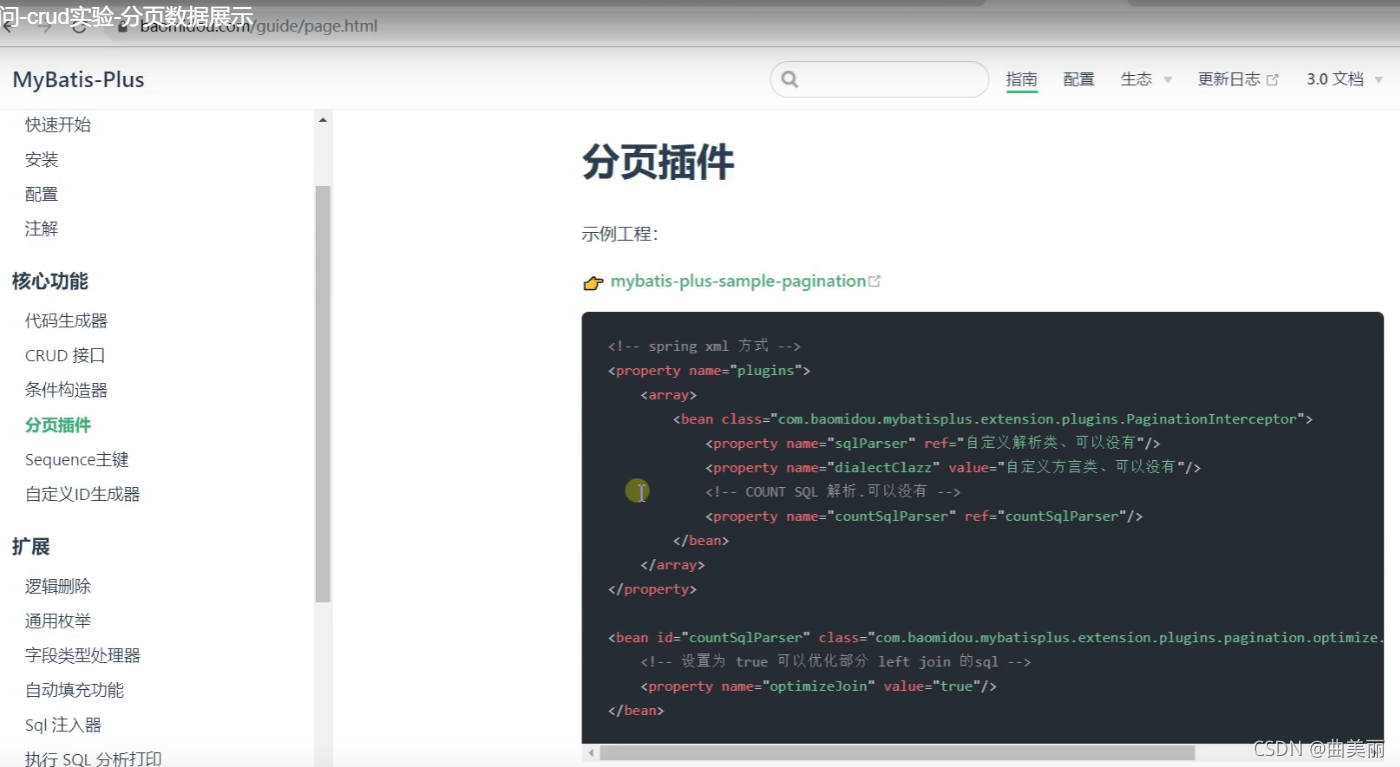Click the optimizeJoin property code line
The height and width of the screenshot is (767, 1400).
(819, 686)
